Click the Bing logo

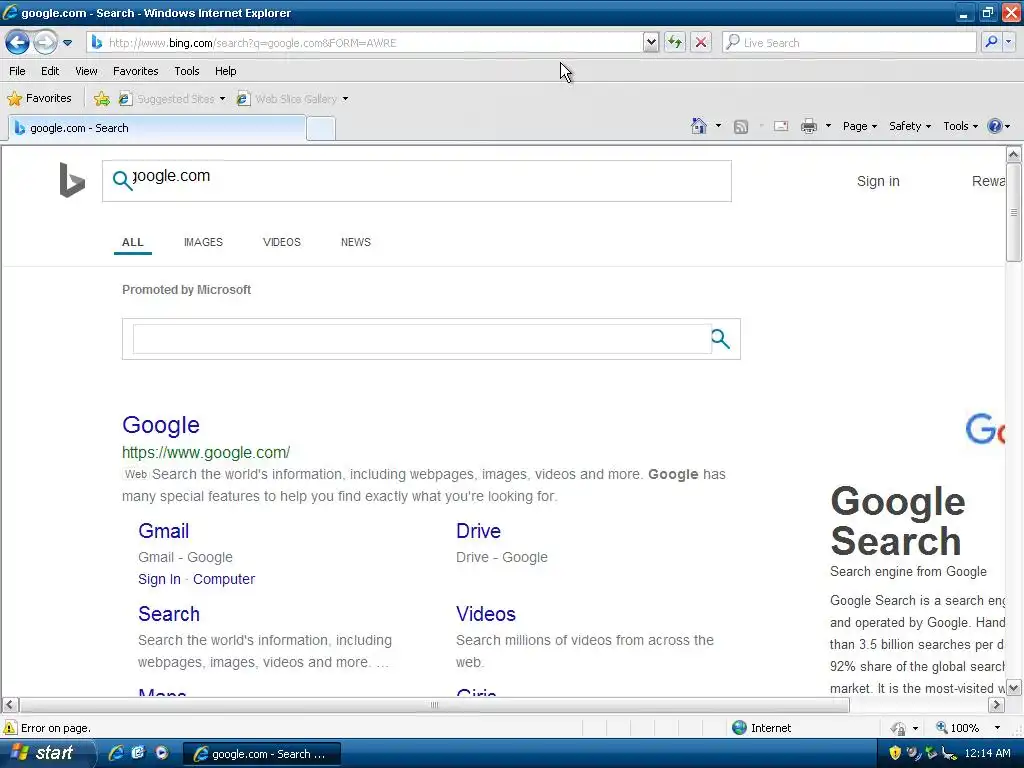pyautogui.click(x=72, y=180)
